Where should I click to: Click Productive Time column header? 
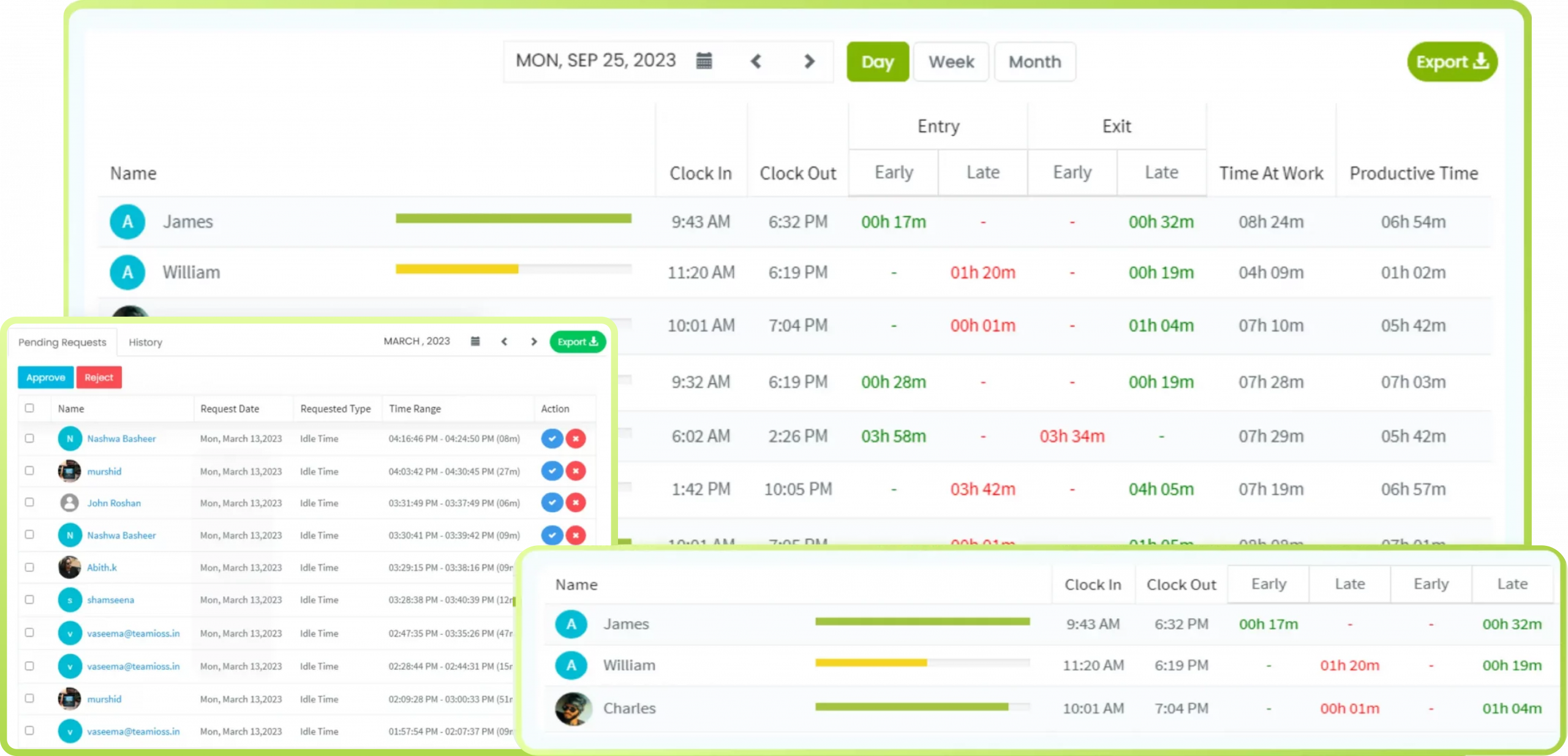tap(1414, 173)
